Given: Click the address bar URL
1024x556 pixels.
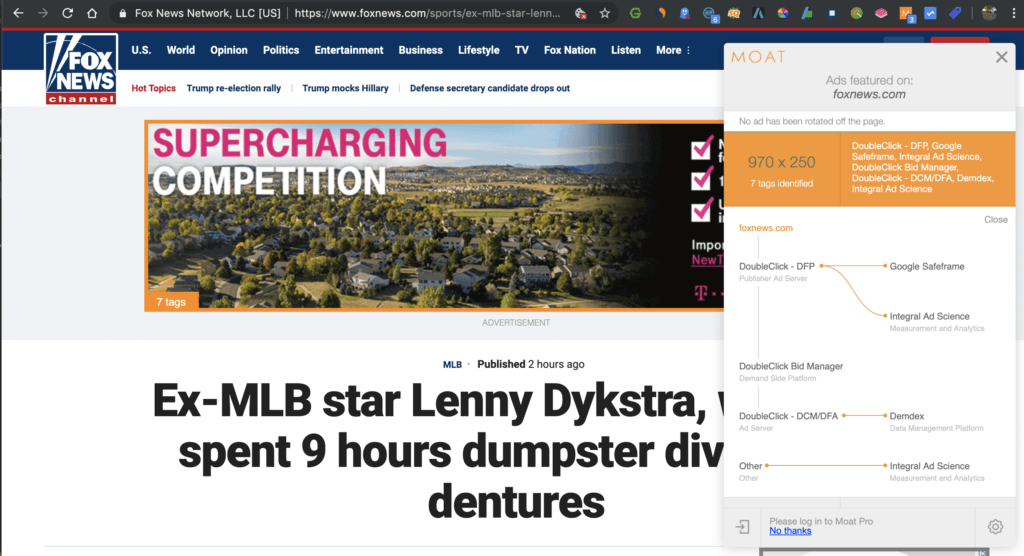Looking at the screenshot, I should pos(427,13).
